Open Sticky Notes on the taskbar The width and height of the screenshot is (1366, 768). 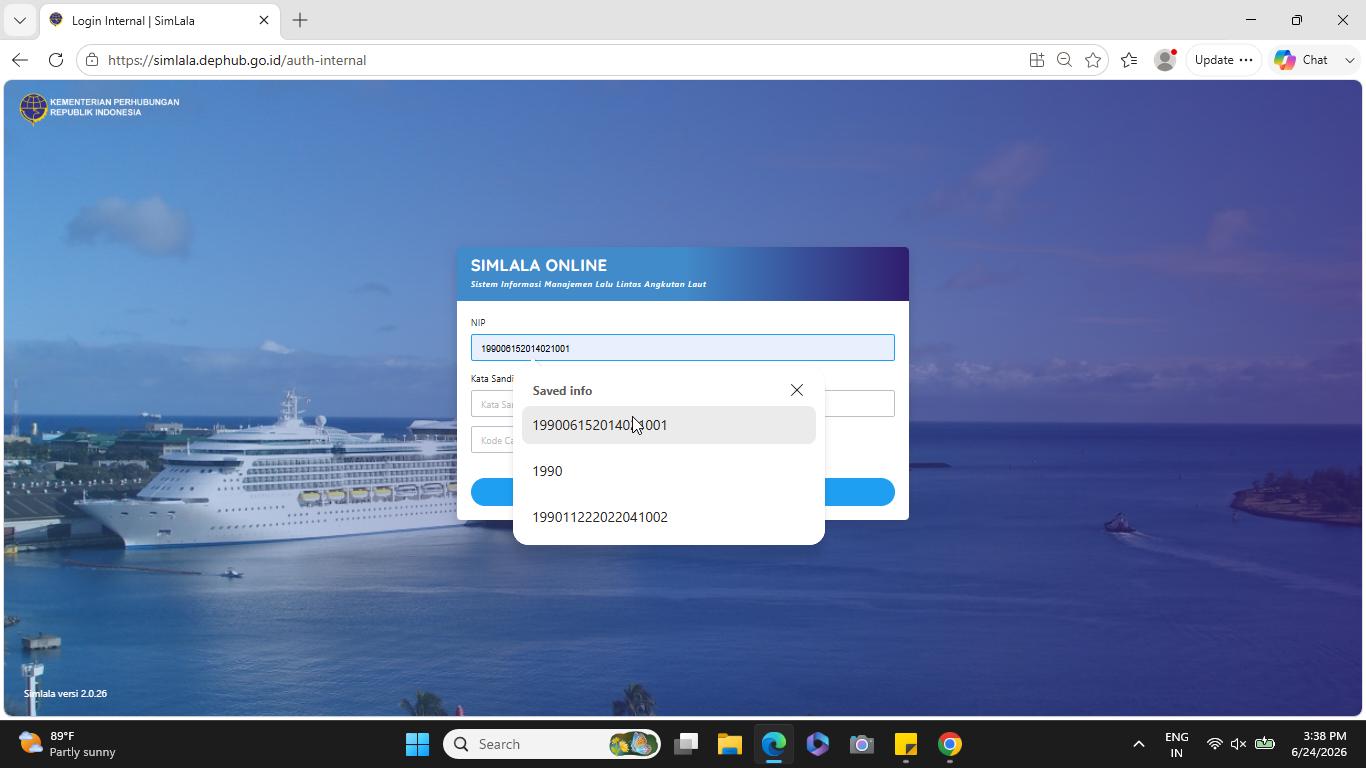[906, 744]
